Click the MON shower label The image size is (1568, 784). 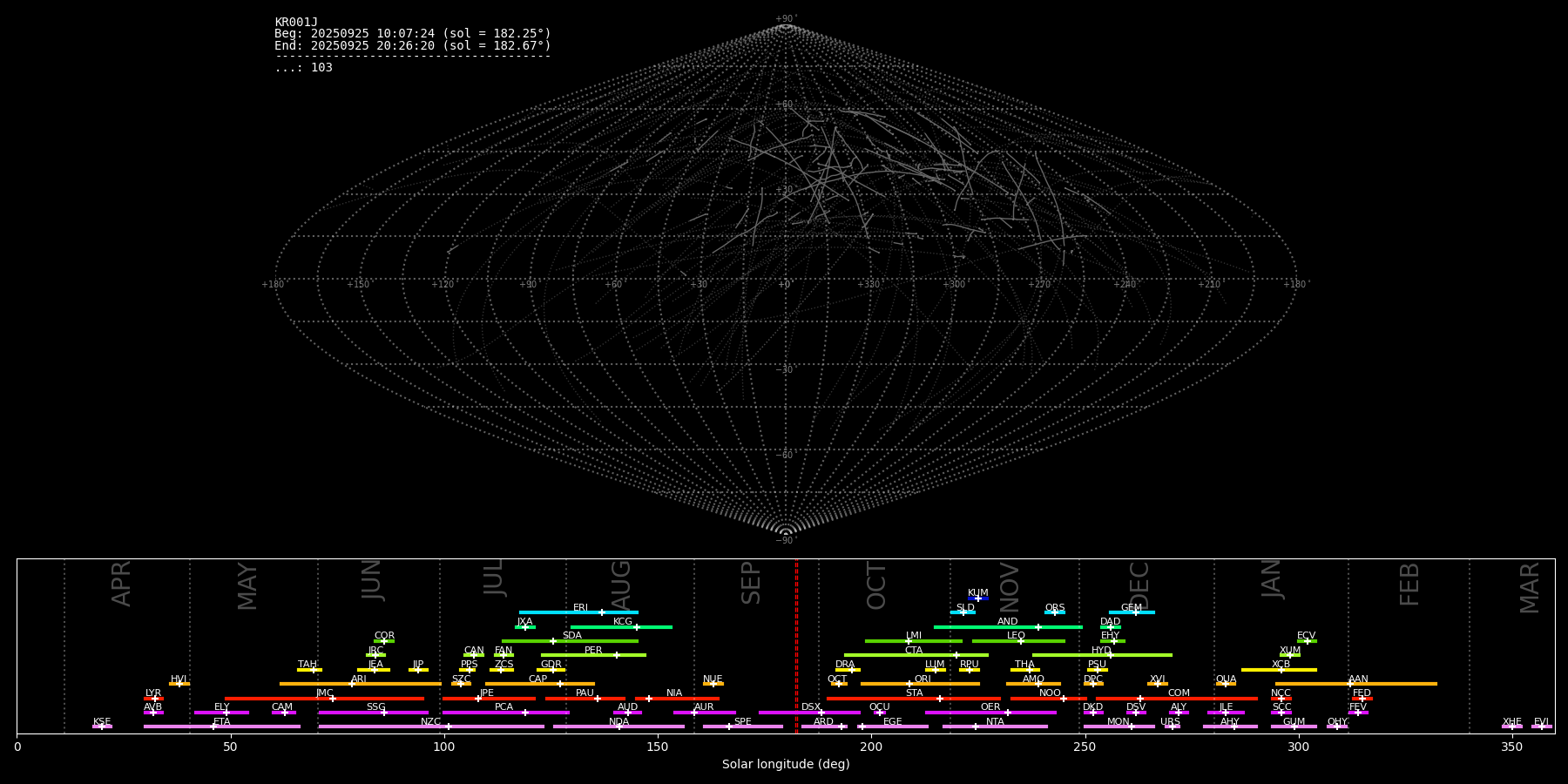tap(1119, 722)
